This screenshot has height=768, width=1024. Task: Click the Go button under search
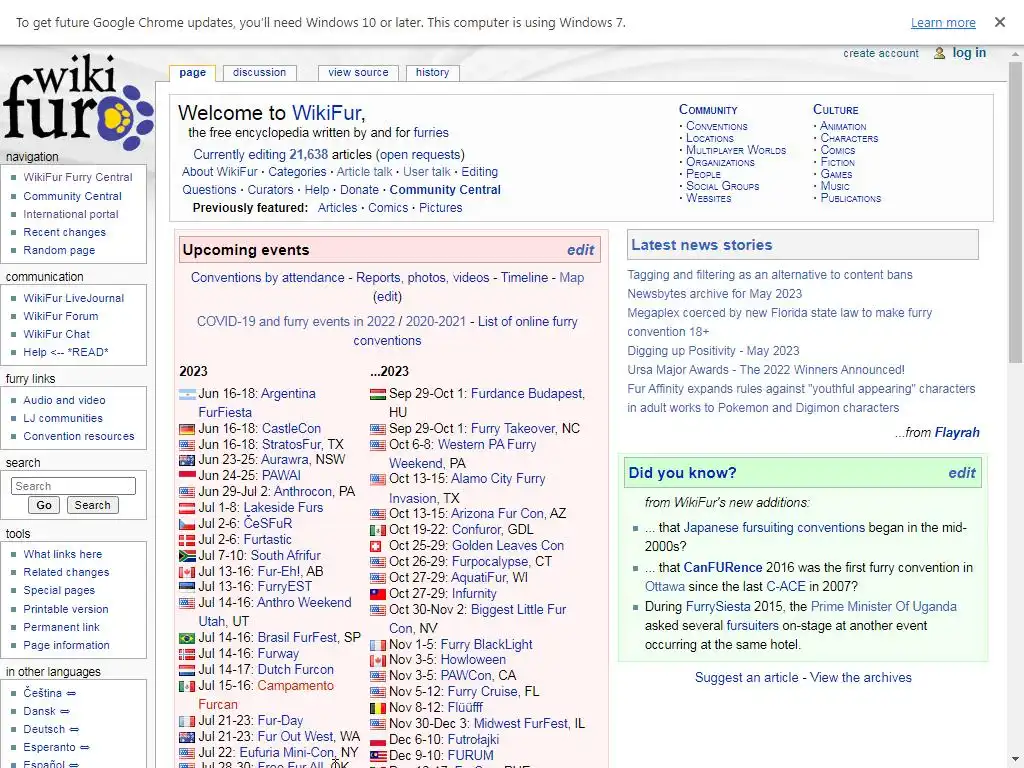tap(44, 505)
